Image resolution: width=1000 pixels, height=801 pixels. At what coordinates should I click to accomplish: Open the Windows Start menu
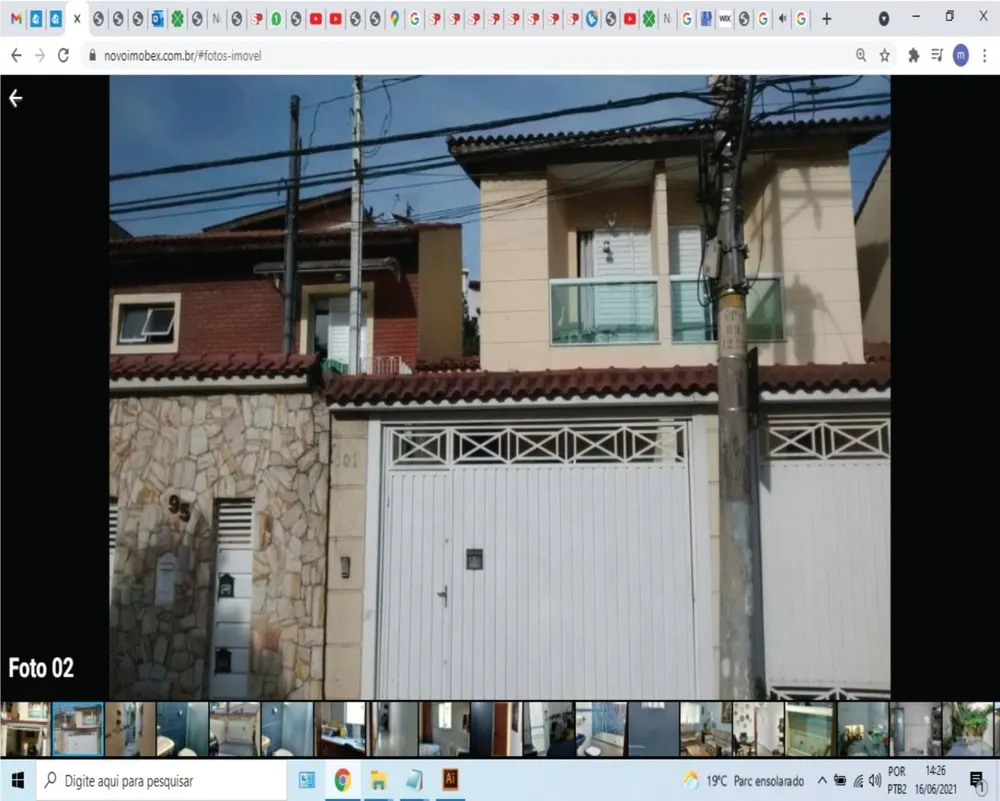coord(18,780)
